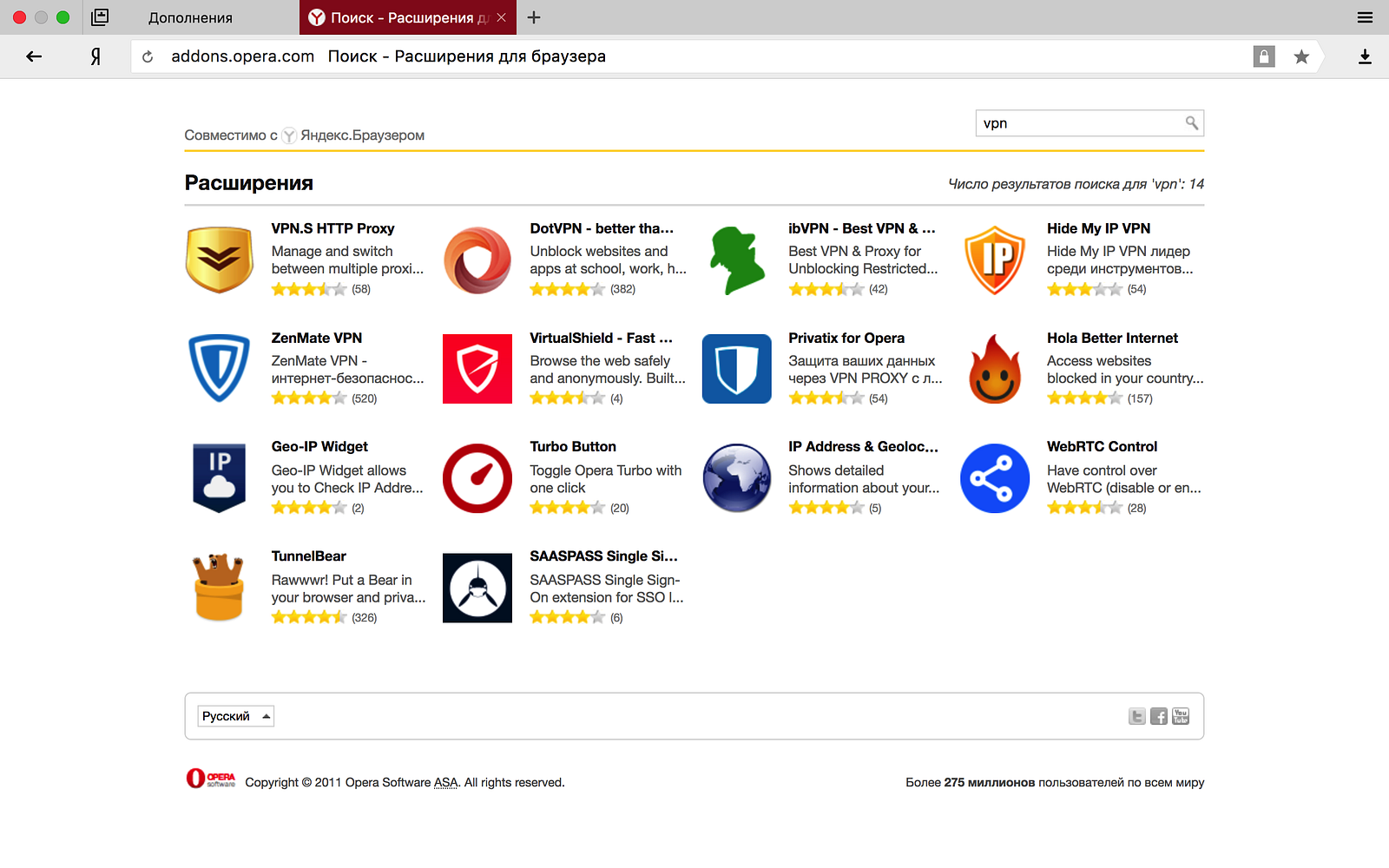Open the IP Address & Geolocation globe icon
Image resolution: width=1389 pixels, height=868 pixels.
pos(736,478)
